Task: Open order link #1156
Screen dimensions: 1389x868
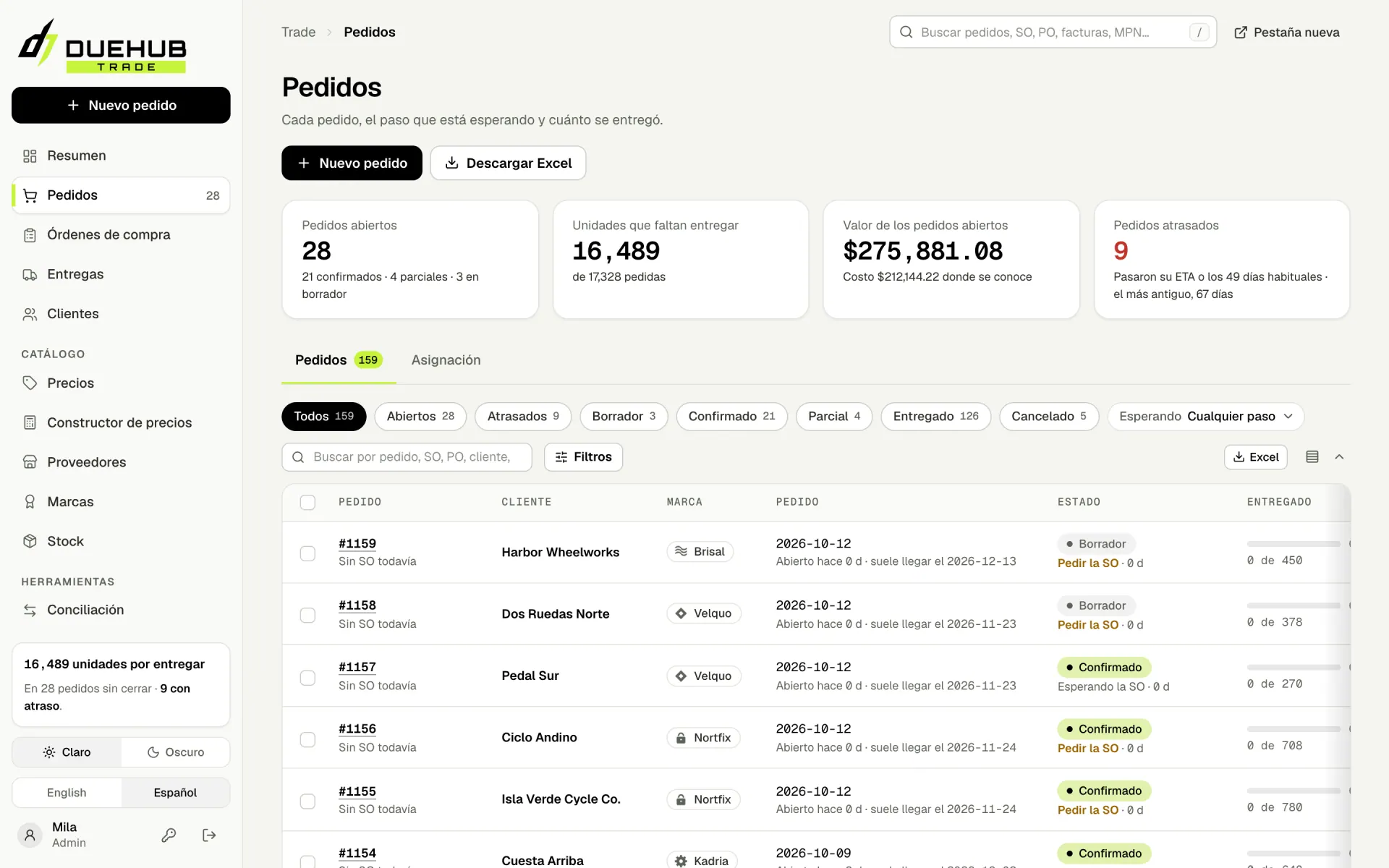Action: click(357, 729)
